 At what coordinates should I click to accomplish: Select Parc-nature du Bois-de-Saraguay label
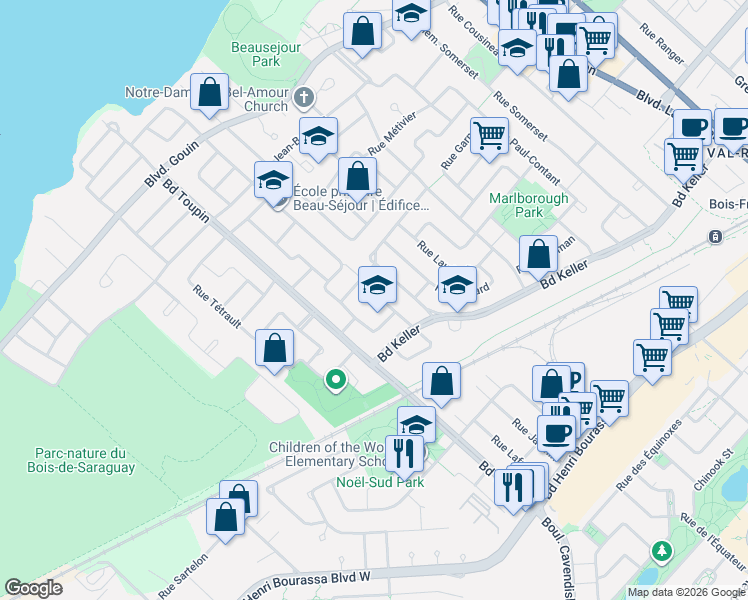click(81, 460)
